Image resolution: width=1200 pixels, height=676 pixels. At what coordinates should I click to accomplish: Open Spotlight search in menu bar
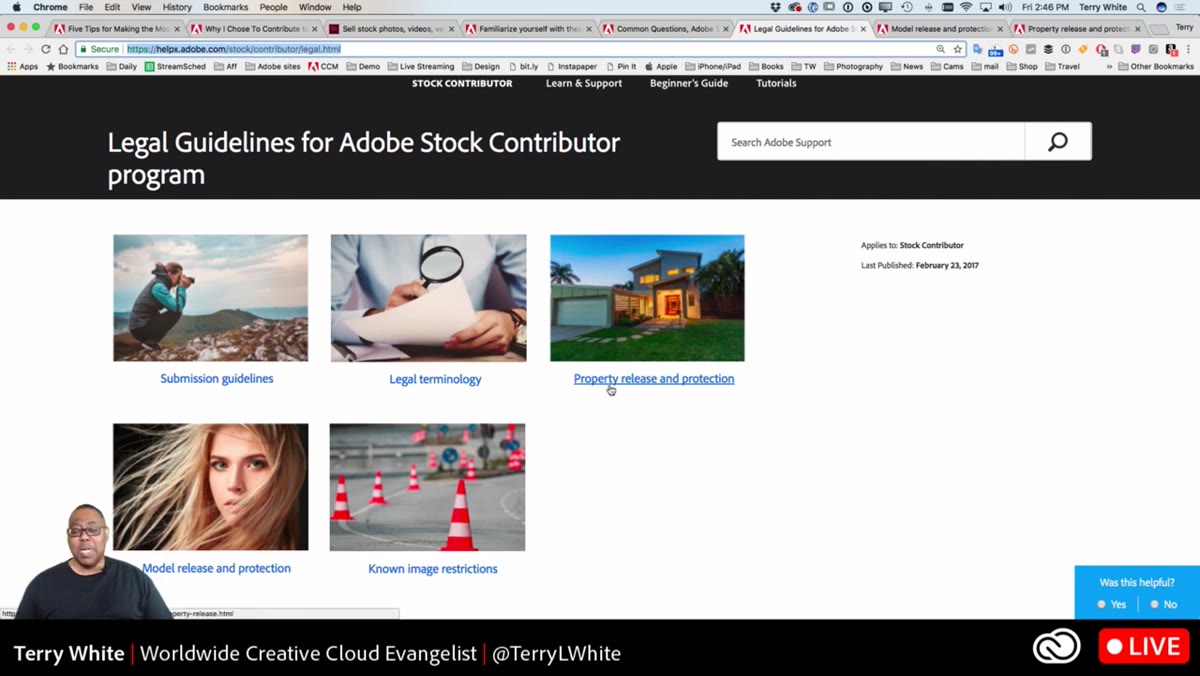1141,7
